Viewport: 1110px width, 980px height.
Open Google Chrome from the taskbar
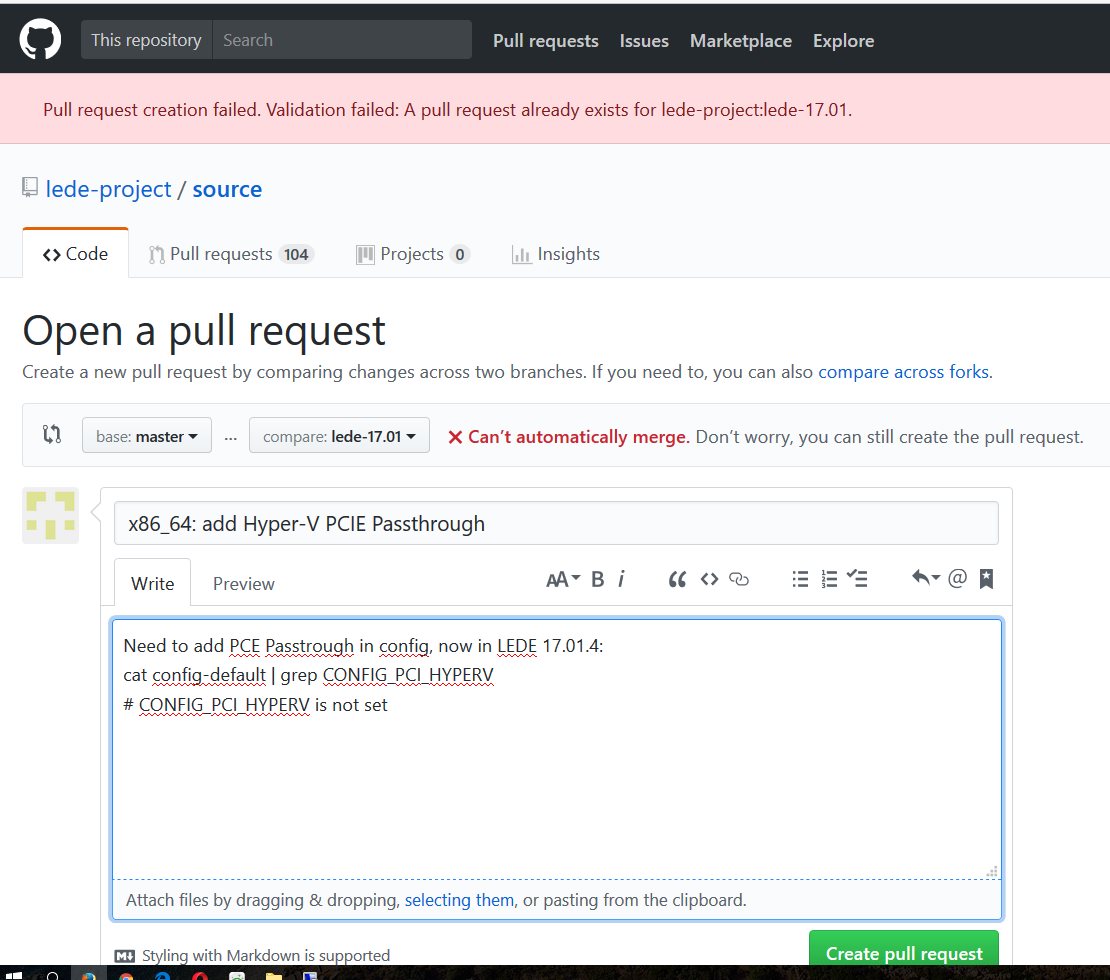coord(126,974)
